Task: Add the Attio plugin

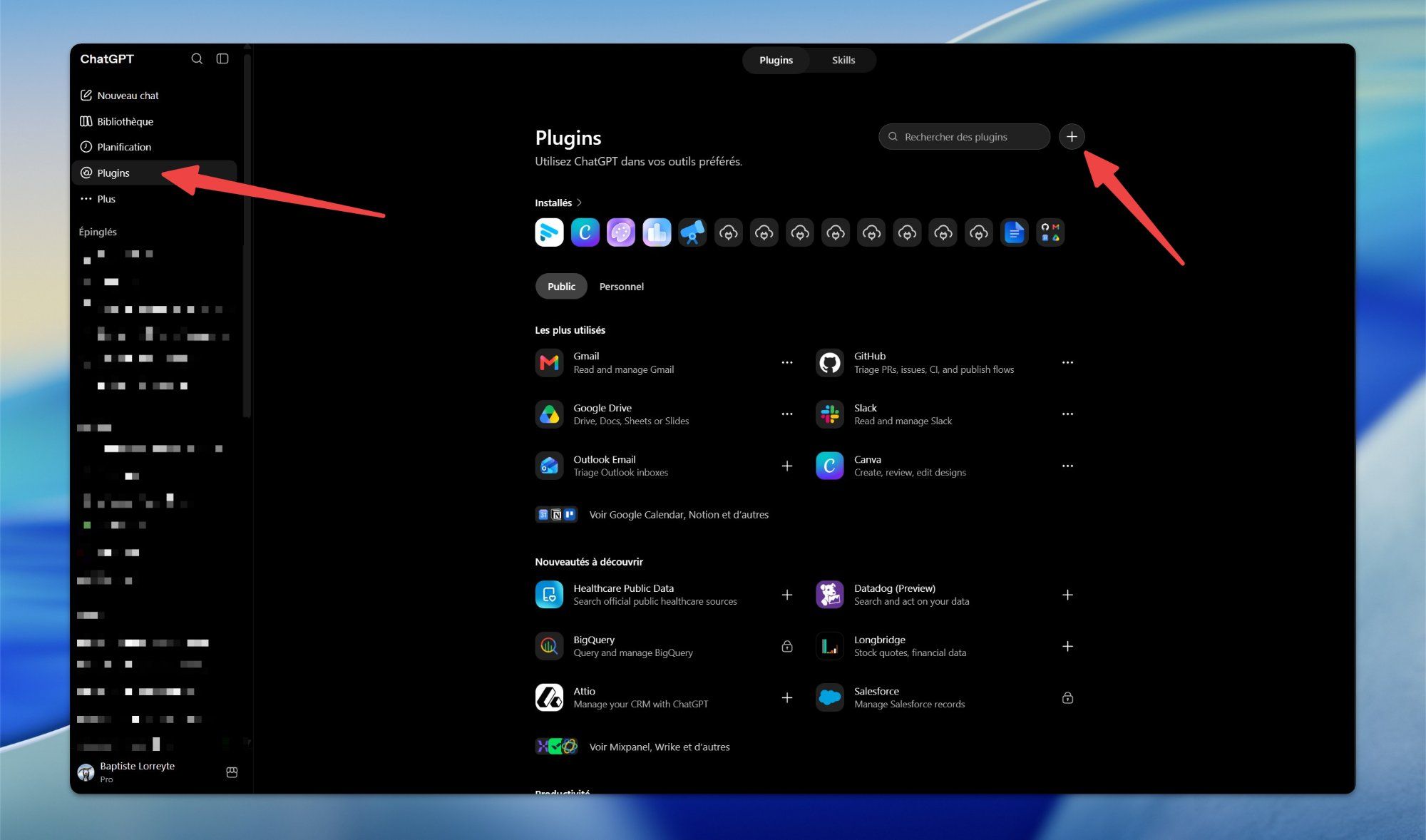Action: pyautogui.click(x=786, y=697)
